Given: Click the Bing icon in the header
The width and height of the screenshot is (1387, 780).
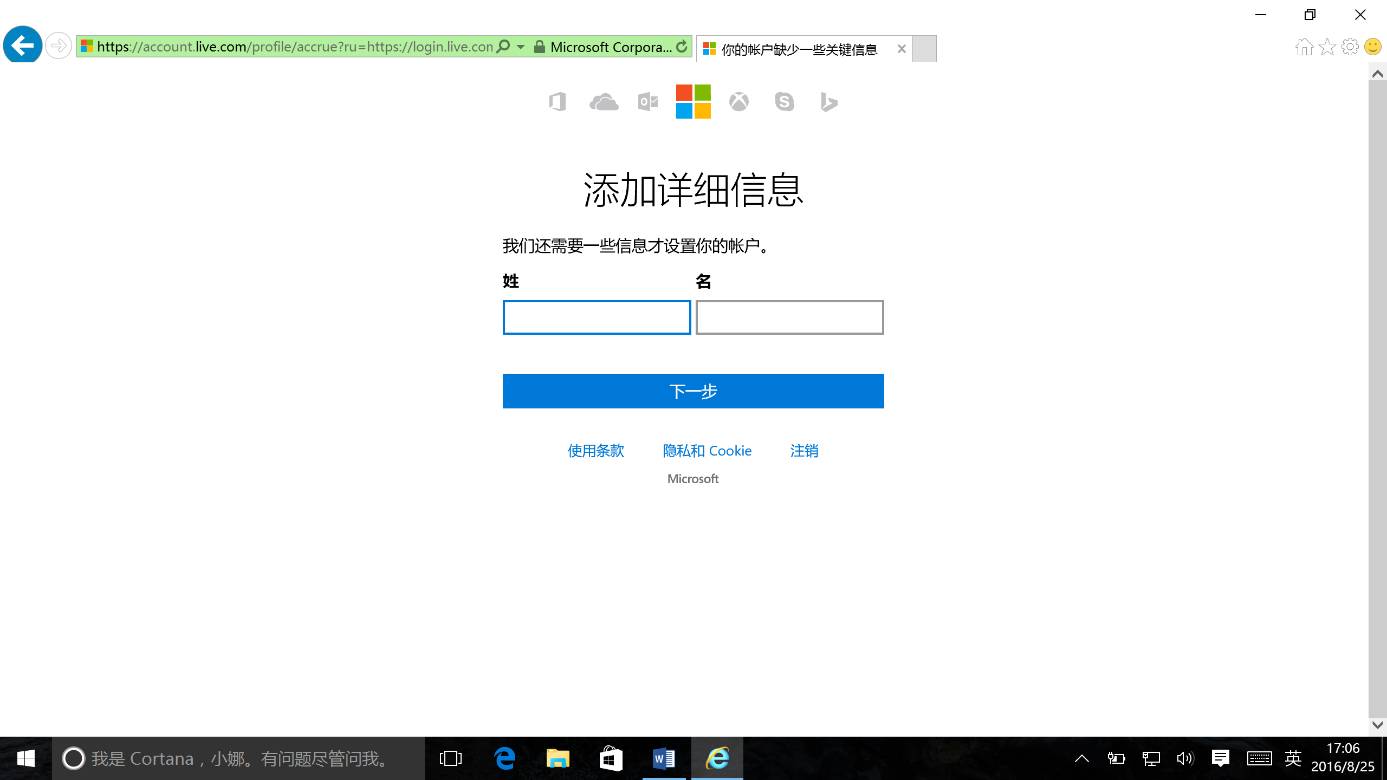Looking at the screenshot, I should coord(829,101).
